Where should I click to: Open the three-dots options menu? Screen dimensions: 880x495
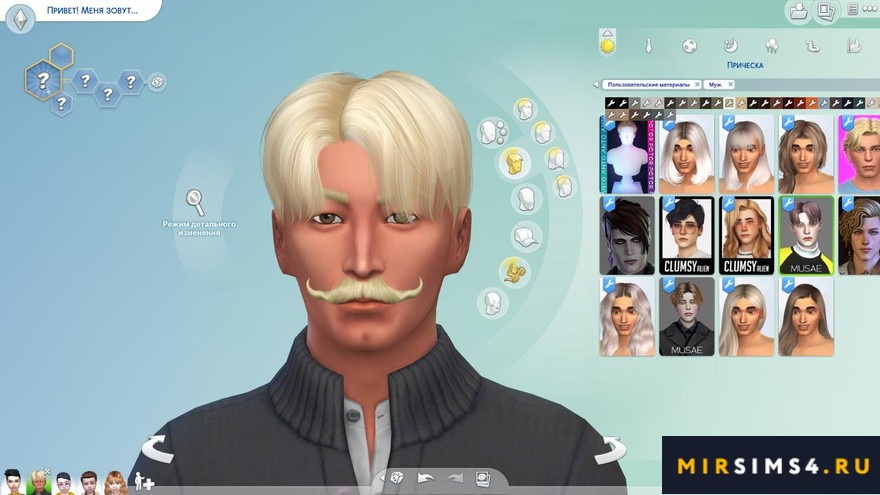[870, 10]
